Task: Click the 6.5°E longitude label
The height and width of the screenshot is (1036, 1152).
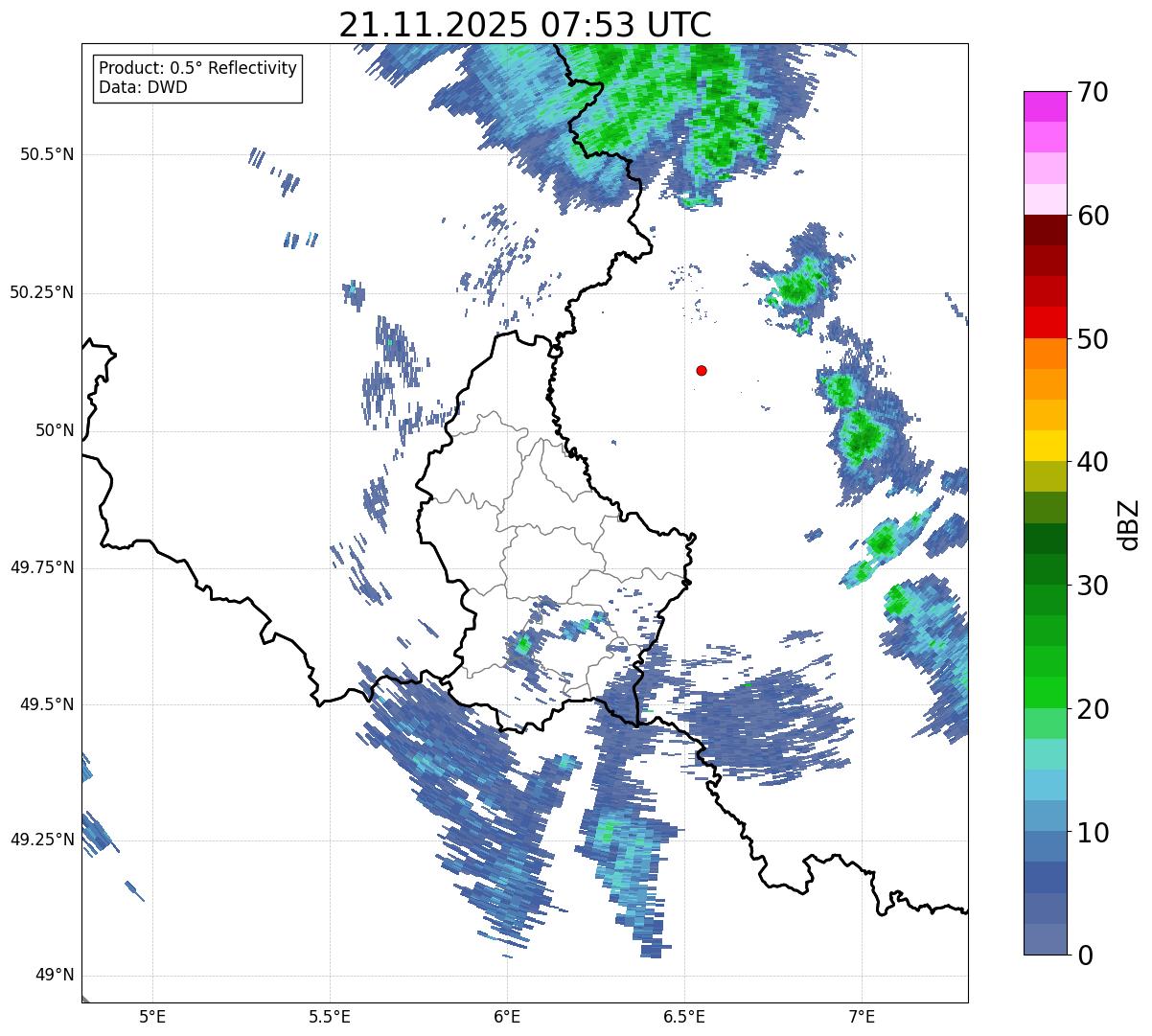Action: coord(684,1017)
